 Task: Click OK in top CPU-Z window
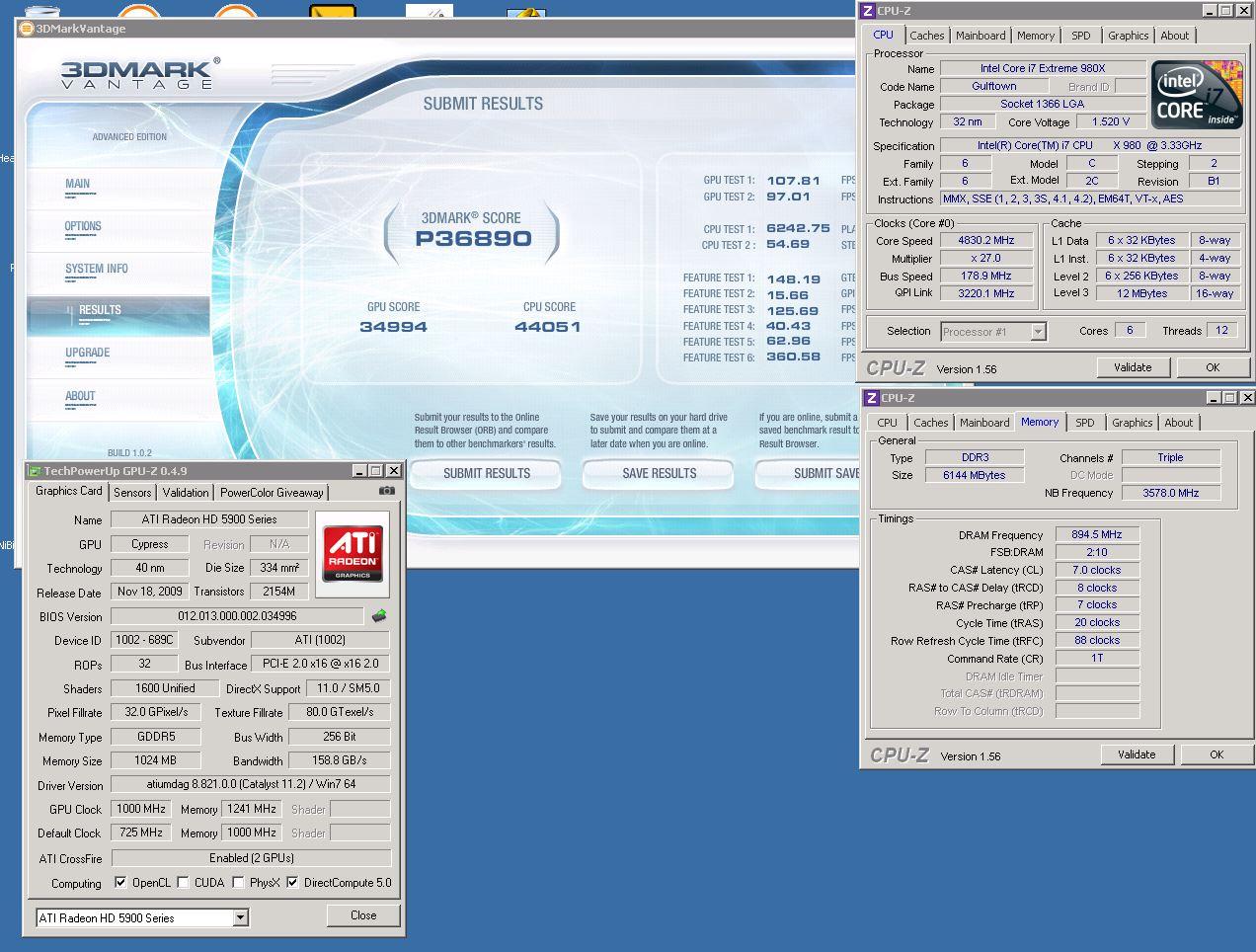[x=1213, y=367]
